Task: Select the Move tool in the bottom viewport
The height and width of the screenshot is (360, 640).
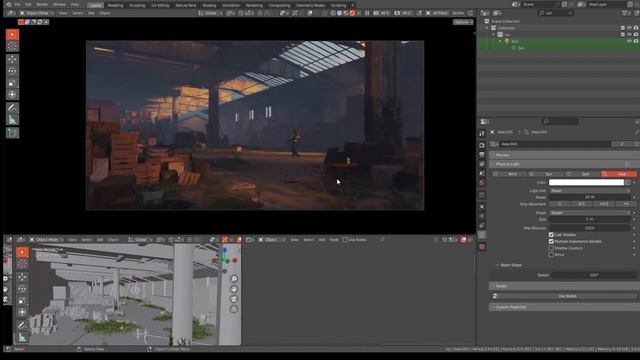Action: 22,277
